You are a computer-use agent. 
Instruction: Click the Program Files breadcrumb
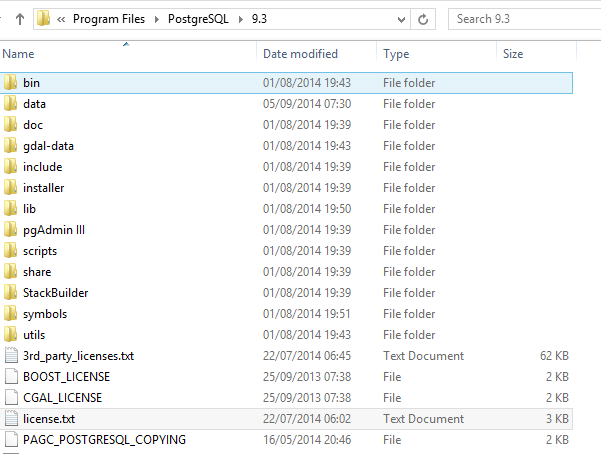(109, 19)
